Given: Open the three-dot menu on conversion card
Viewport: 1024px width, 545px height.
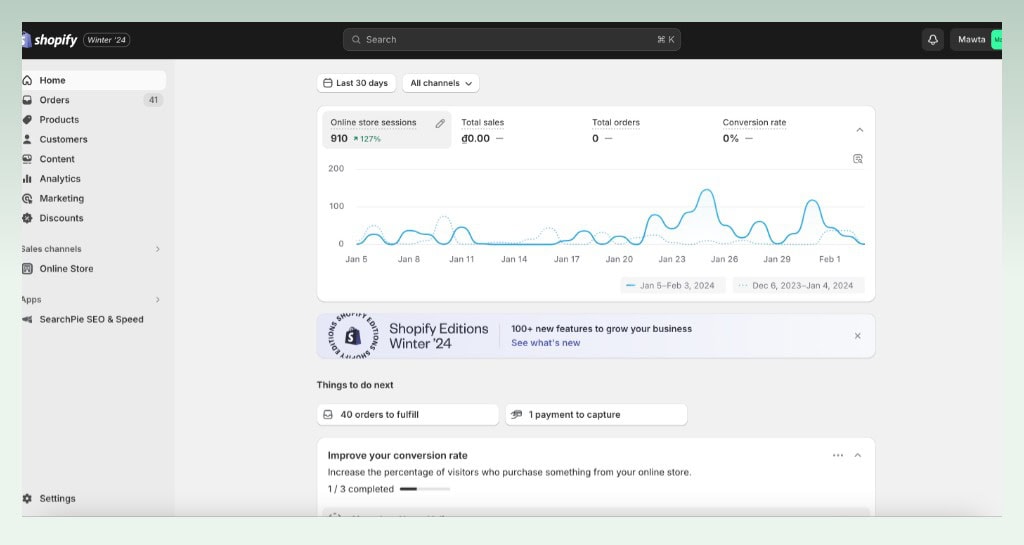Looking at the screenshot, I should [838, 455].
